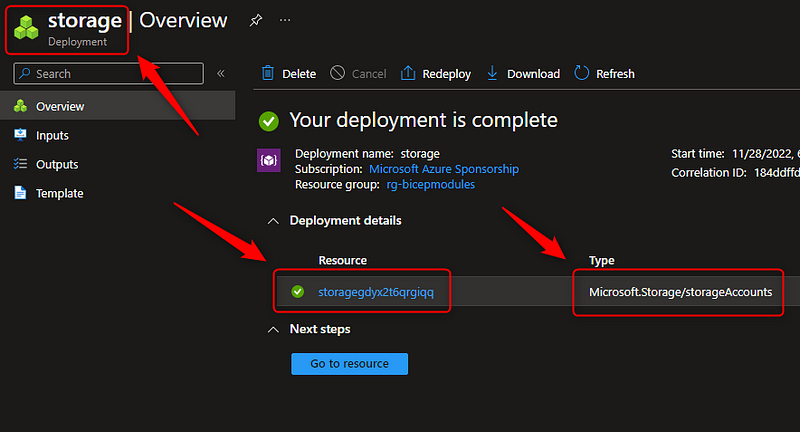
Task: Collapse the Deployment details section
Action: click(273, 220)
